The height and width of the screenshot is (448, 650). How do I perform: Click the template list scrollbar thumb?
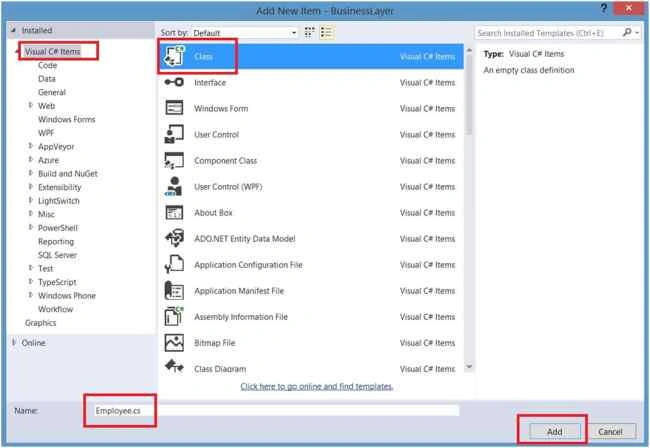(469, 94)
